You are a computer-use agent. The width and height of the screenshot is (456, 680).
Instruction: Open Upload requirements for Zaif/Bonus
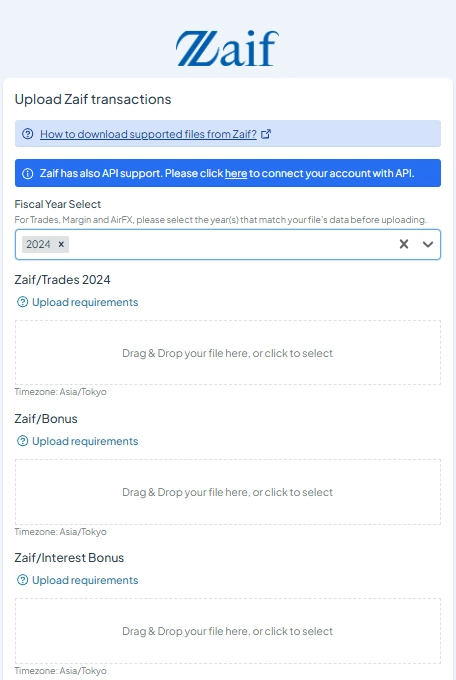click(x=85, y=441)
